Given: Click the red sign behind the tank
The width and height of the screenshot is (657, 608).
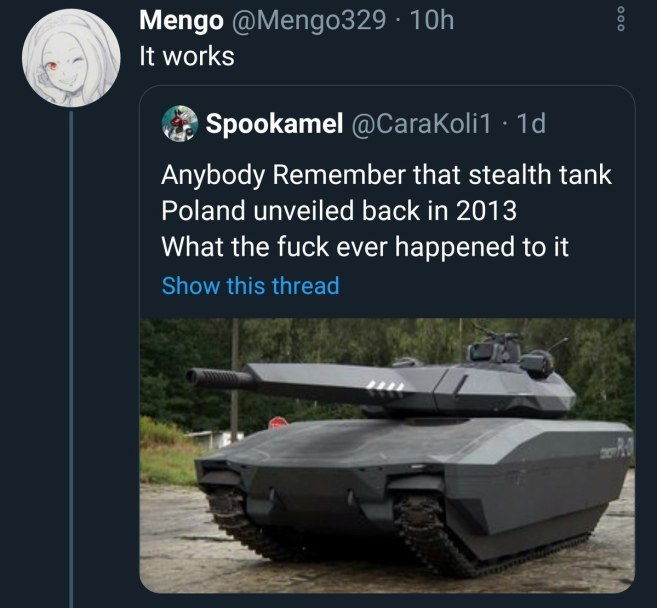Looking at the screenshot, I should pyautogui.click(x=278, y=422).
